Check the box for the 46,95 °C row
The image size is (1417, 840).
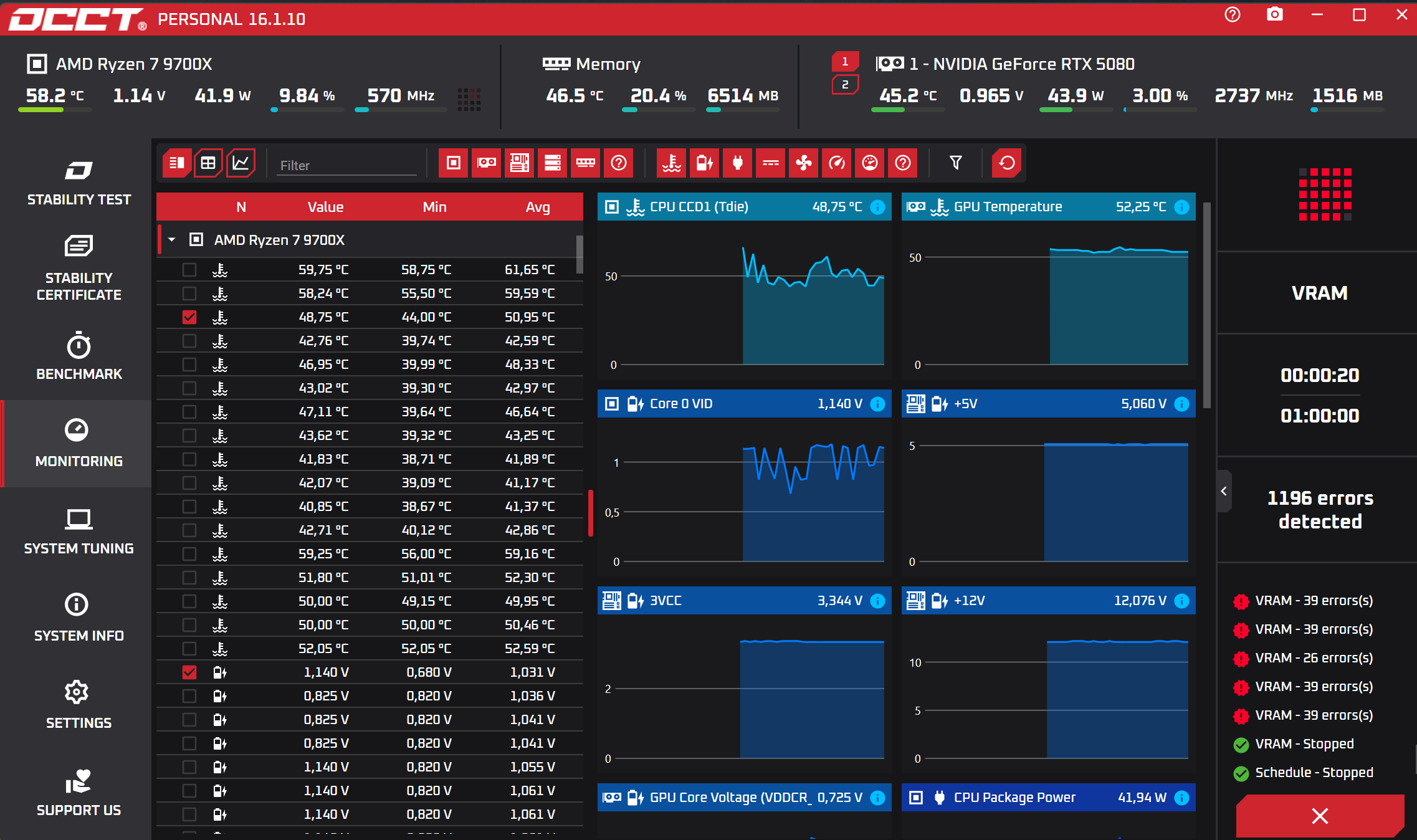[189, 365]
